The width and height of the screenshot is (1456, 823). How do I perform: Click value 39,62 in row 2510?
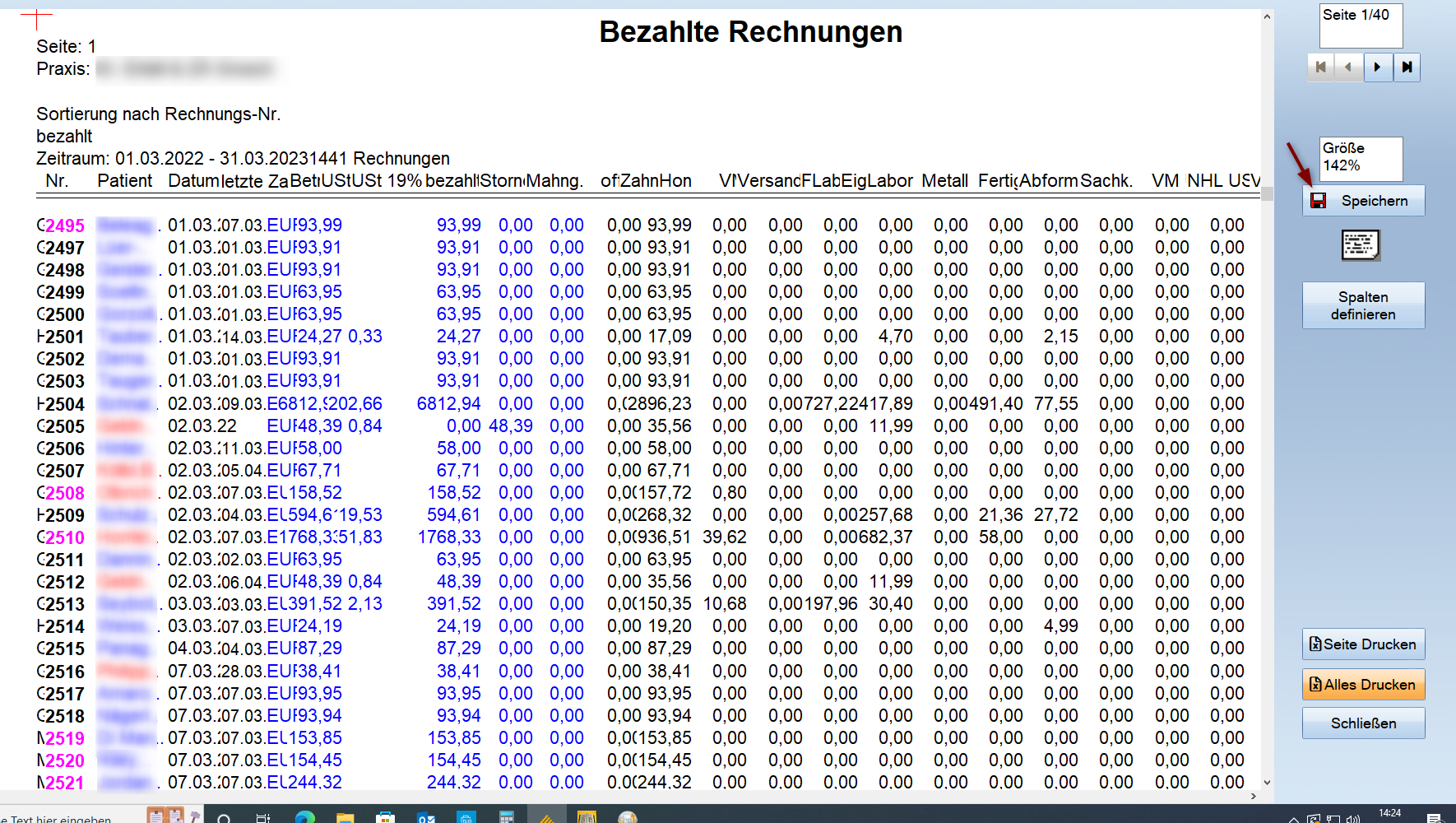pos(724,537)
